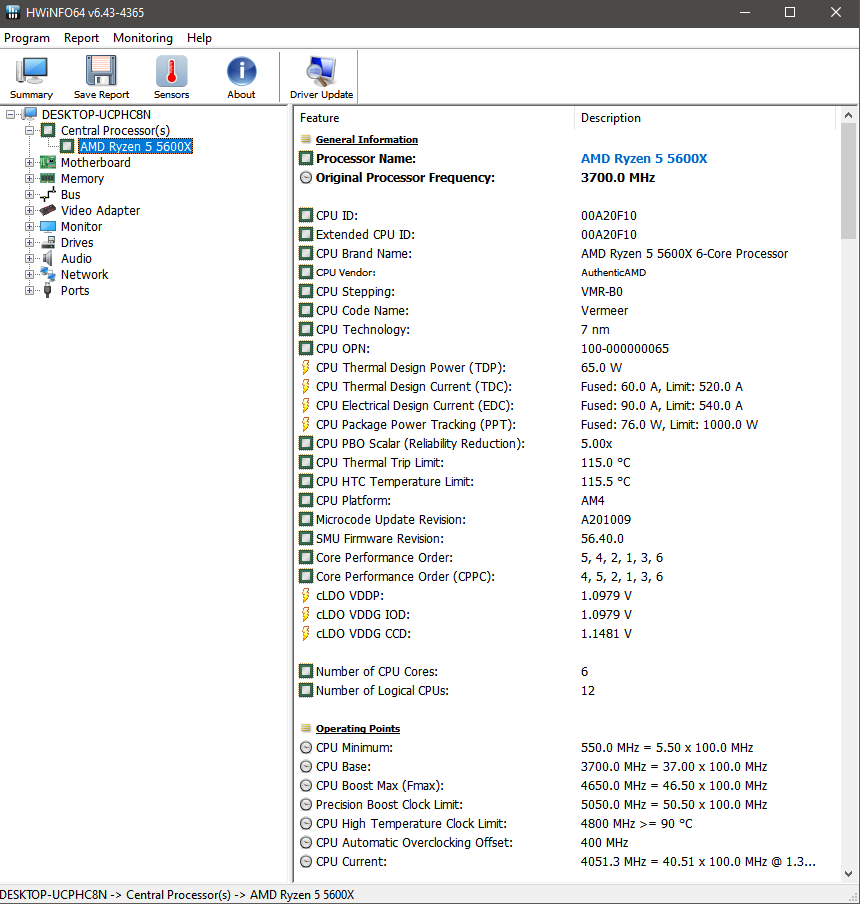Expand the Video Adapter node
The height and width of the screenshot is (904, 860).
click(29, 210)
